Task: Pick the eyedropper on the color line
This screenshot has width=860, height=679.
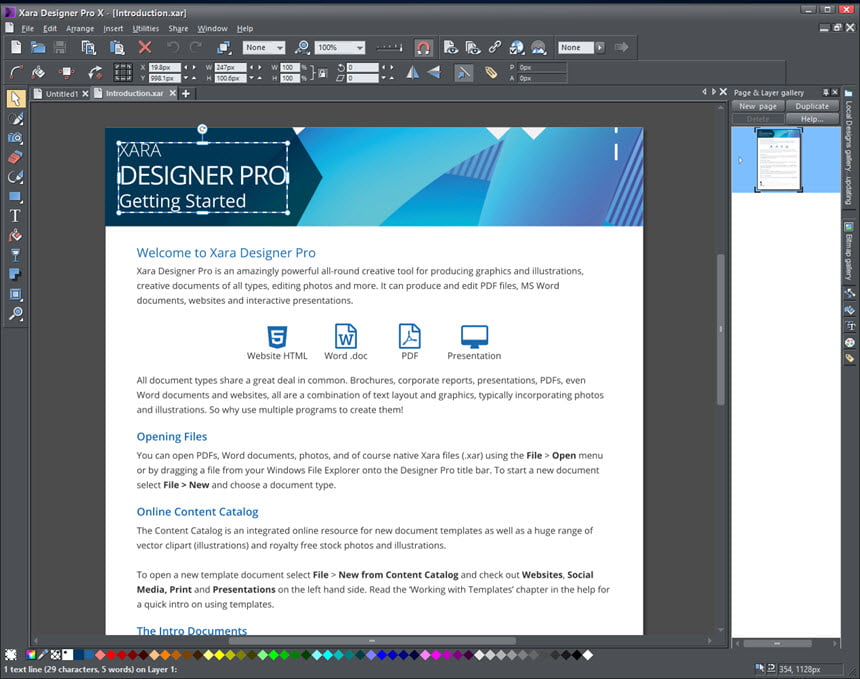Action: coord(43,654)
